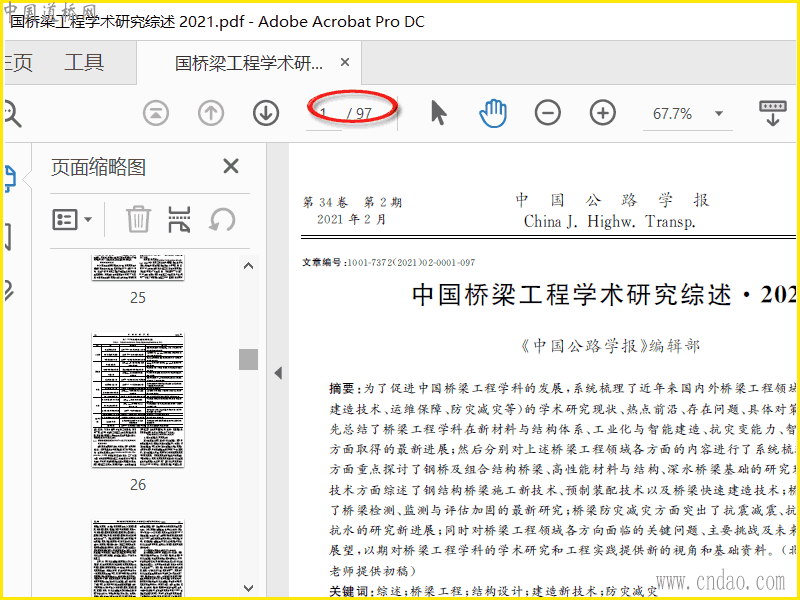Click the 2021 年 2 月 date text
800x600 pixels.
(352, 219)
